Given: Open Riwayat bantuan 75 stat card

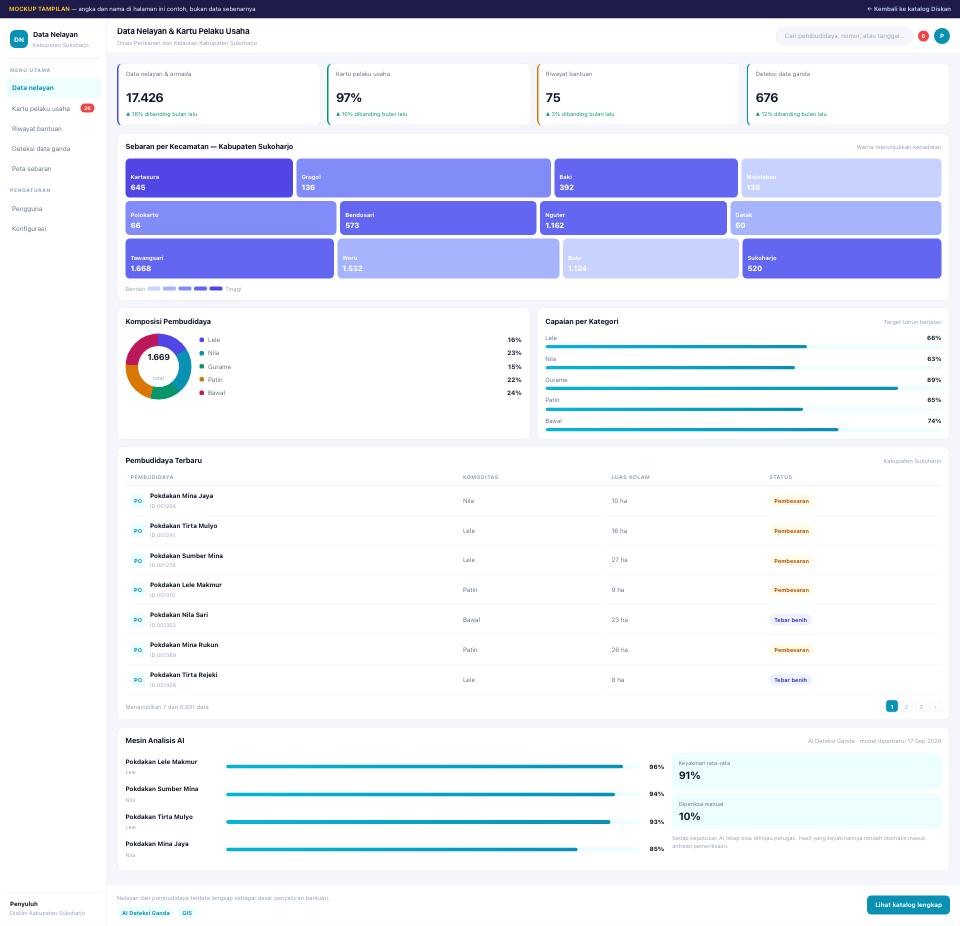Looking at the screenshot, I should pyautogui.click(x=638, y=94).
